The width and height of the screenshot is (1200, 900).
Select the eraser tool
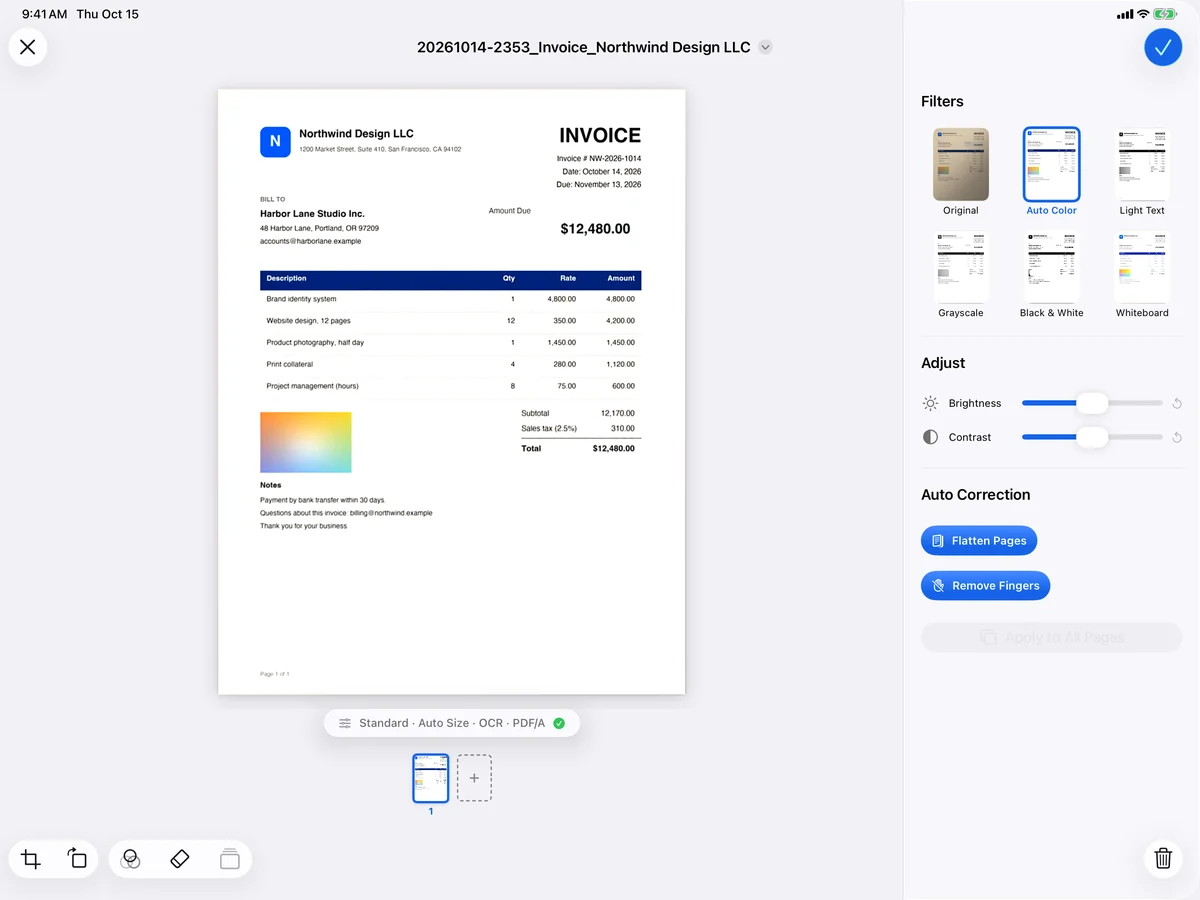(180, 859)
